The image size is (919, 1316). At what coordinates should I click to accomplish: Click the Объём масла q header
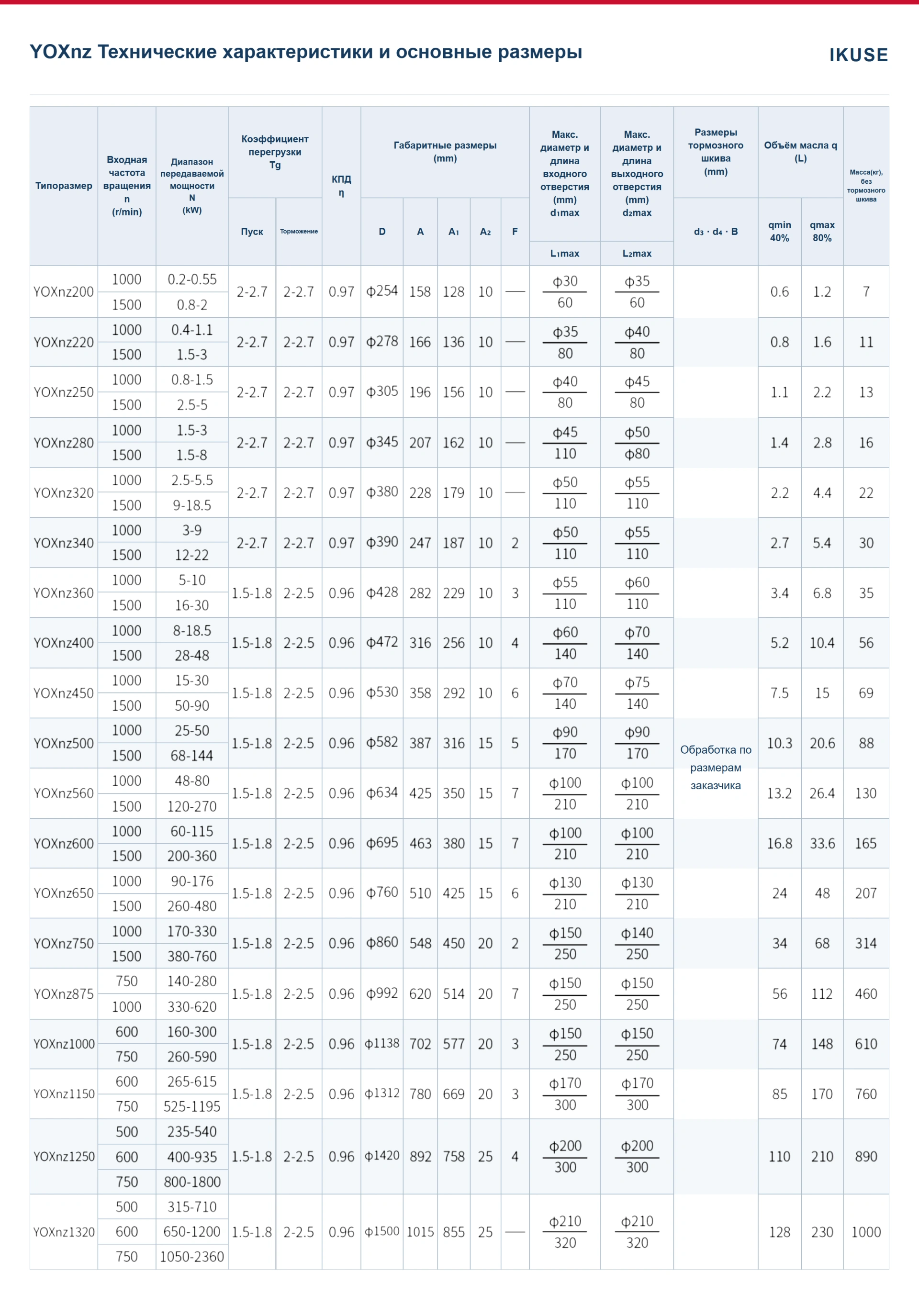800,152
